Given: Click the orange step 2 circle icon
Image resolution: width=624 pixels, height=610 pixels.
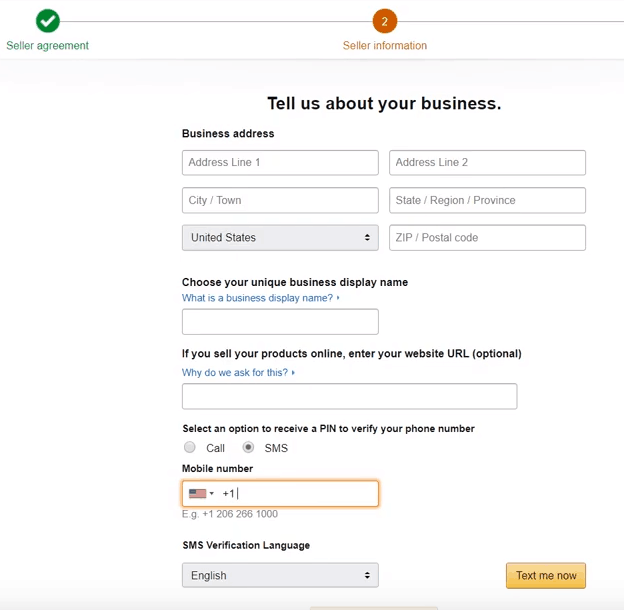Looking at the screenshot, I should pos(384,21).
